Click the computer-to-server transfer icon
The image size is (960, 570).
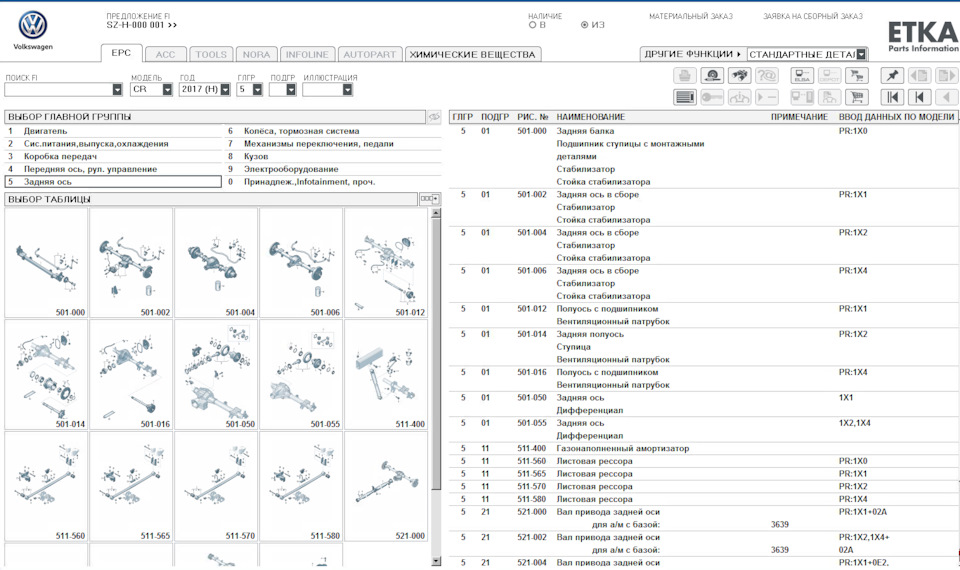[x=802, y=97]
